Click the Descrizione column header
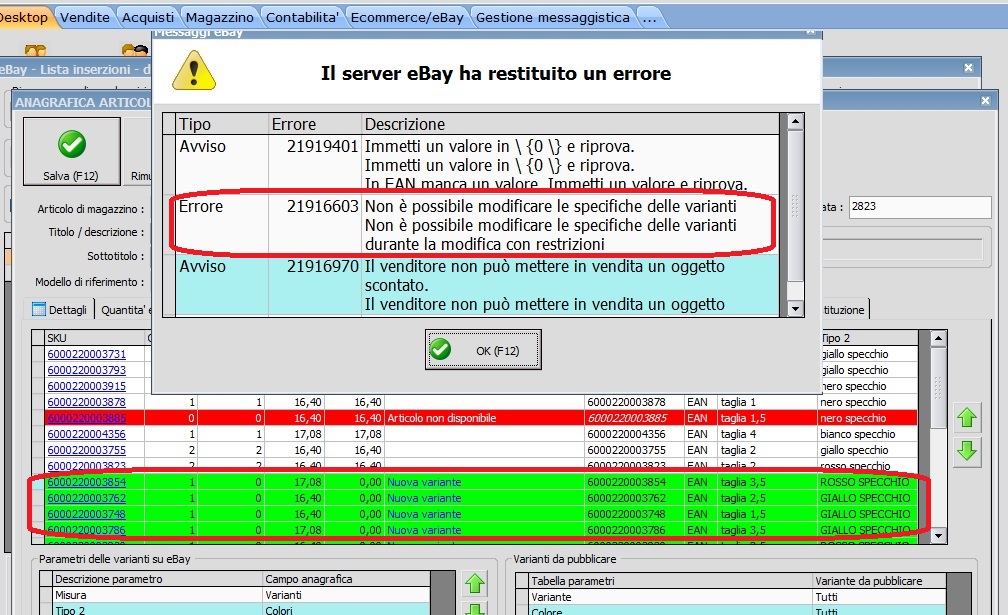Viewport: 1008px width, 615px height. tap(570, 124)
